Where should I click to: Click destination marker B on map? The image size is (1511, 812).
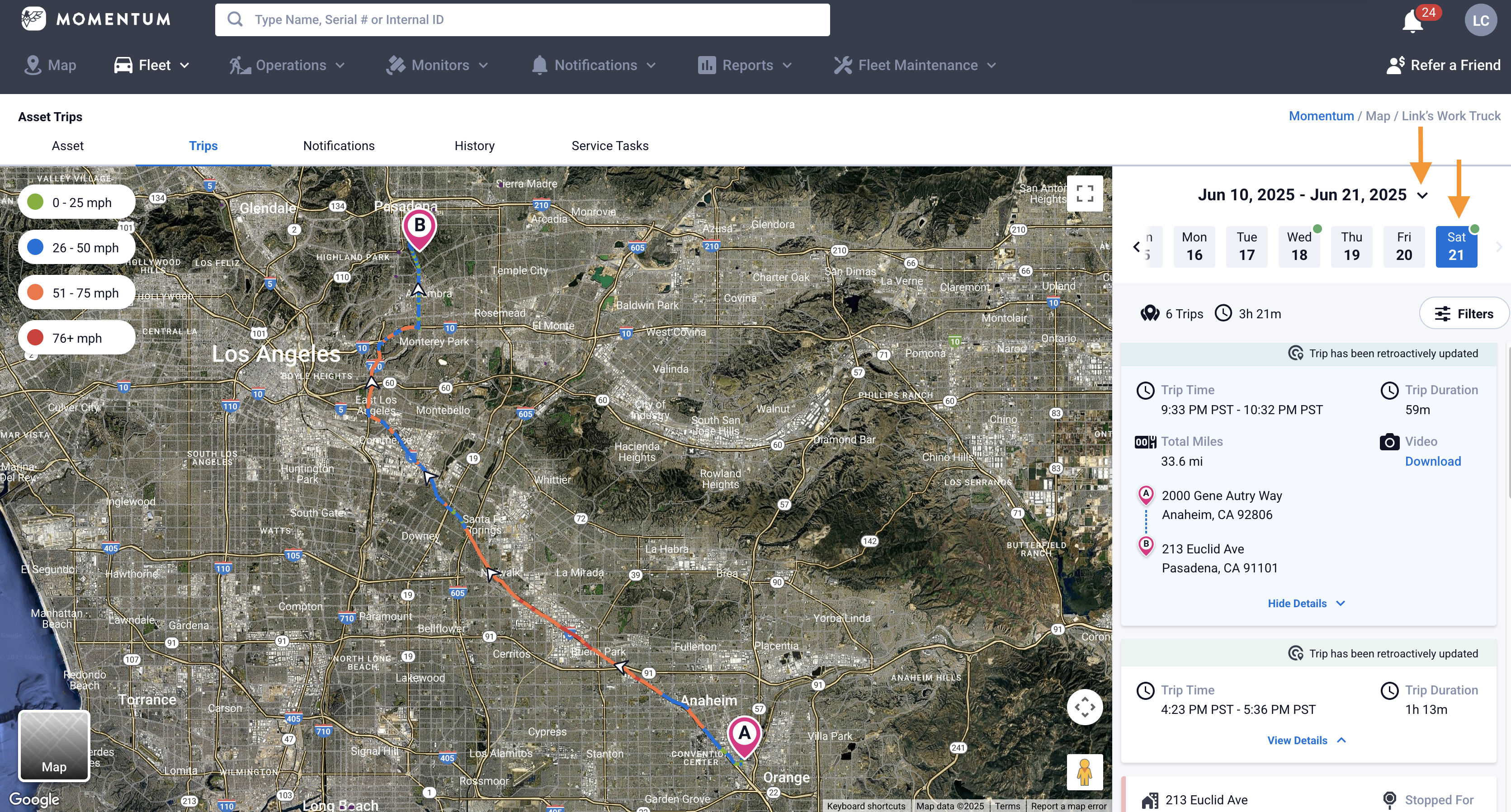[420, 227]
